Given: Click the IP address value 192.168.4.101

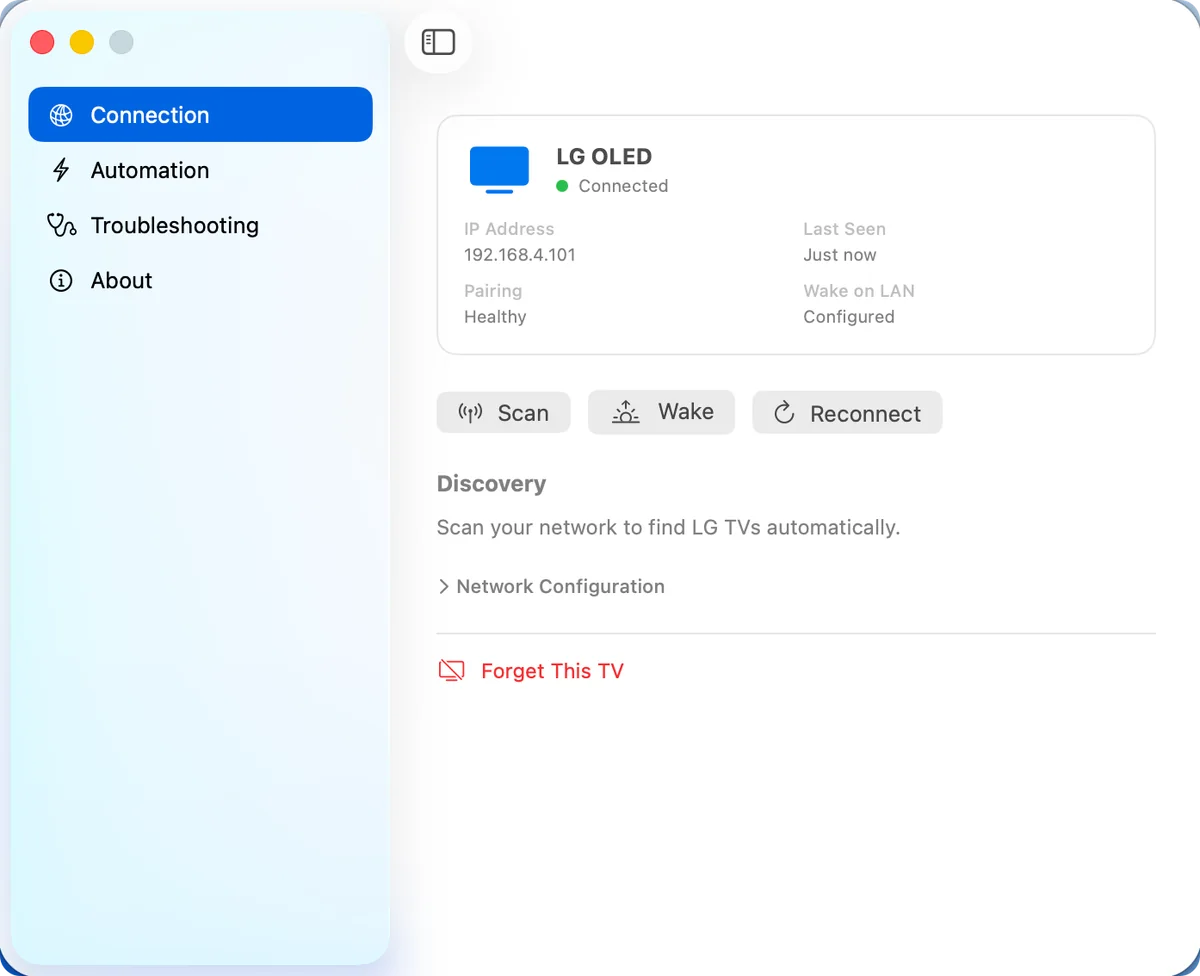Looking at the screenshot, I should point(520,255).
